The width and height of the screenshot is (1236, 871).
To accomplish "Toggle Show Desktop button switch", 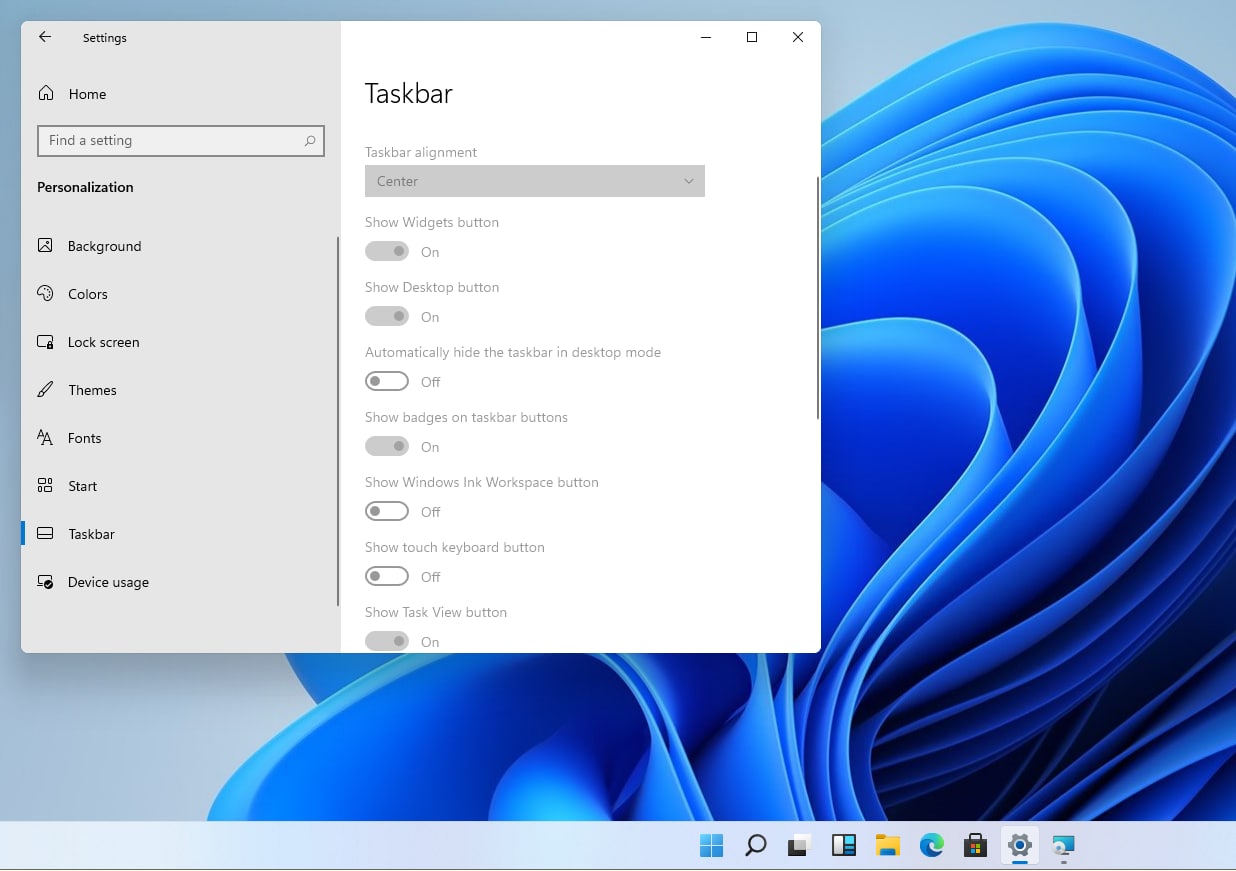I will (x=387, y=316).
